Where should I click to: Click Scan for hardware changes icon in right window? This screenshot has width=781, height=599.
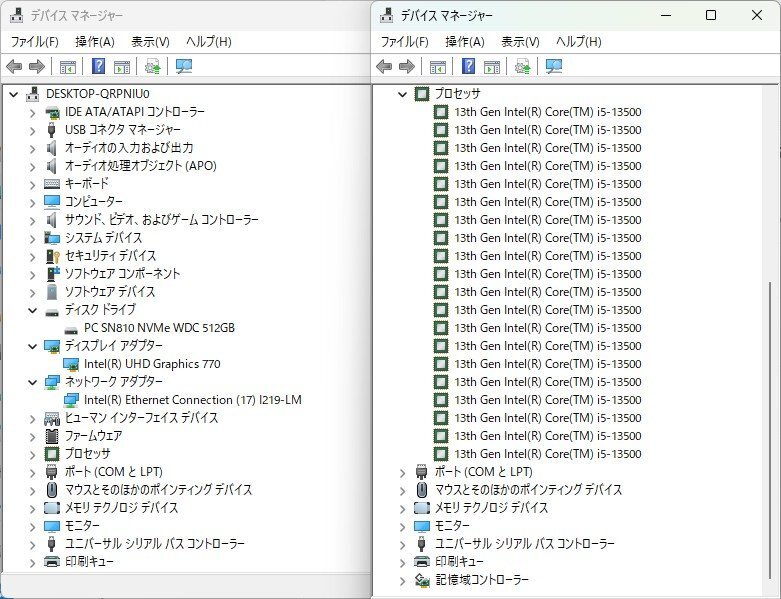(x=554, y=66)
